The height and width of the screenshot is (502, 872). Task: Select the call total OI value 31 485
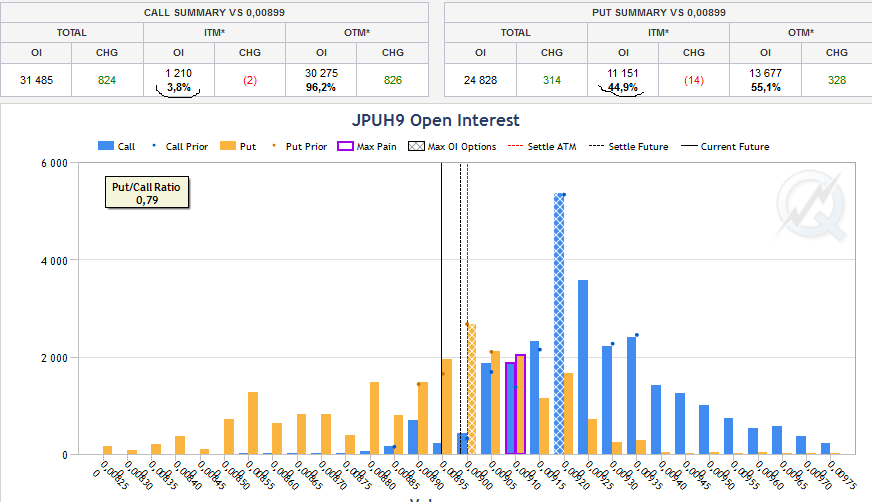[x=36, y=80]
